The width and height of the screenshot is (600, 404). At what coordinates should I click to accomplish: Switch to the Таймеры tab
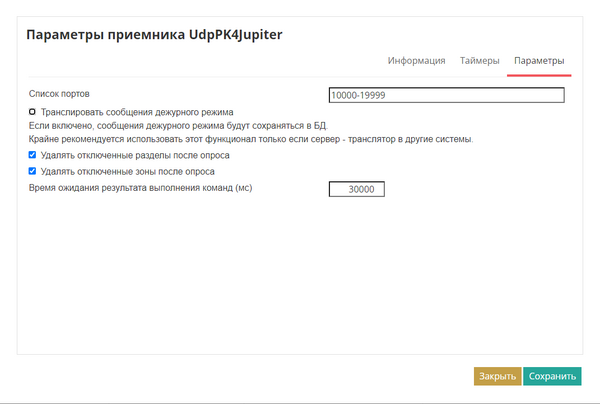[479, 60]
